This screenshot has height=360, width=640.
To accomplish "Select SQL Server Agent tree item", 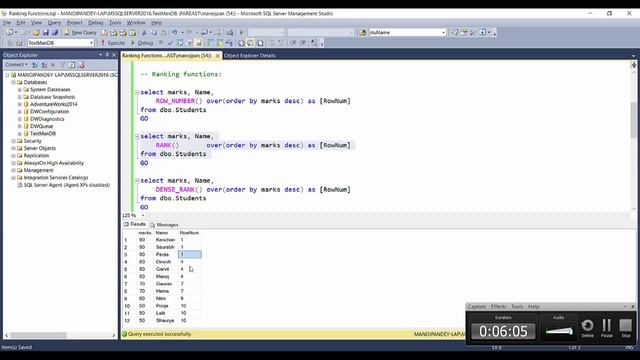I will (x=67, y=185).
